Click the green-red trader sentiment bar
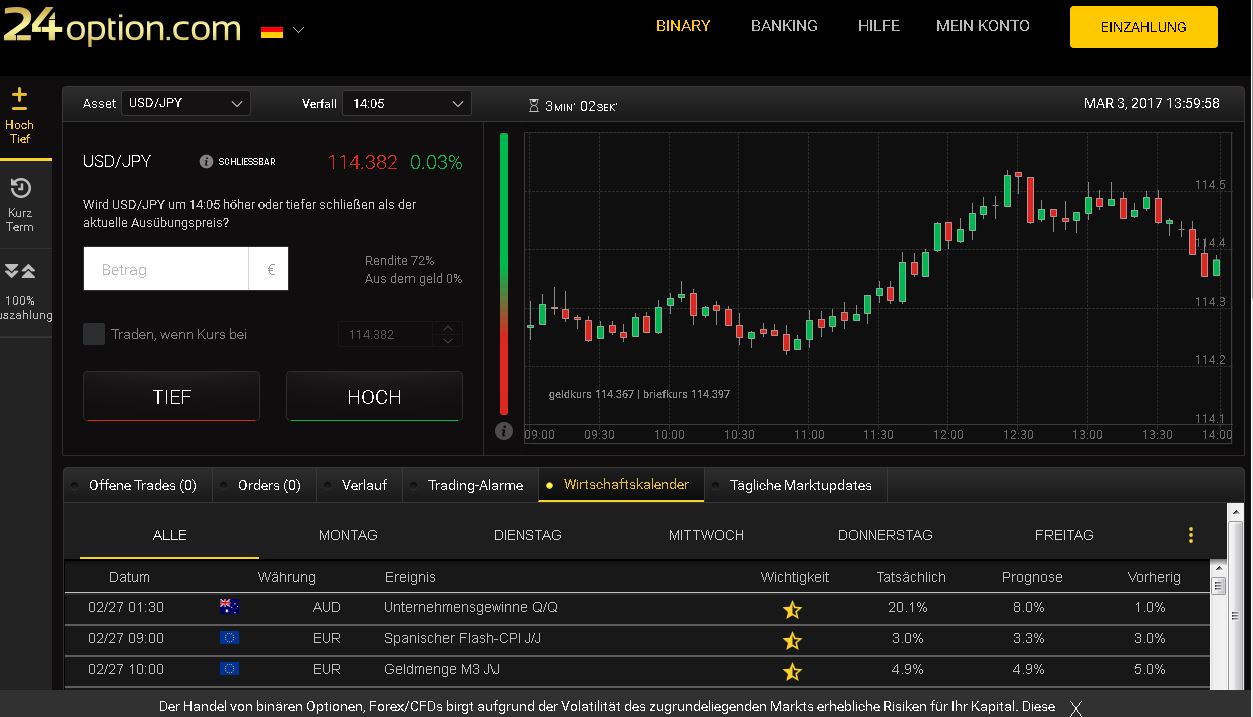 click(x=504, y=273)
